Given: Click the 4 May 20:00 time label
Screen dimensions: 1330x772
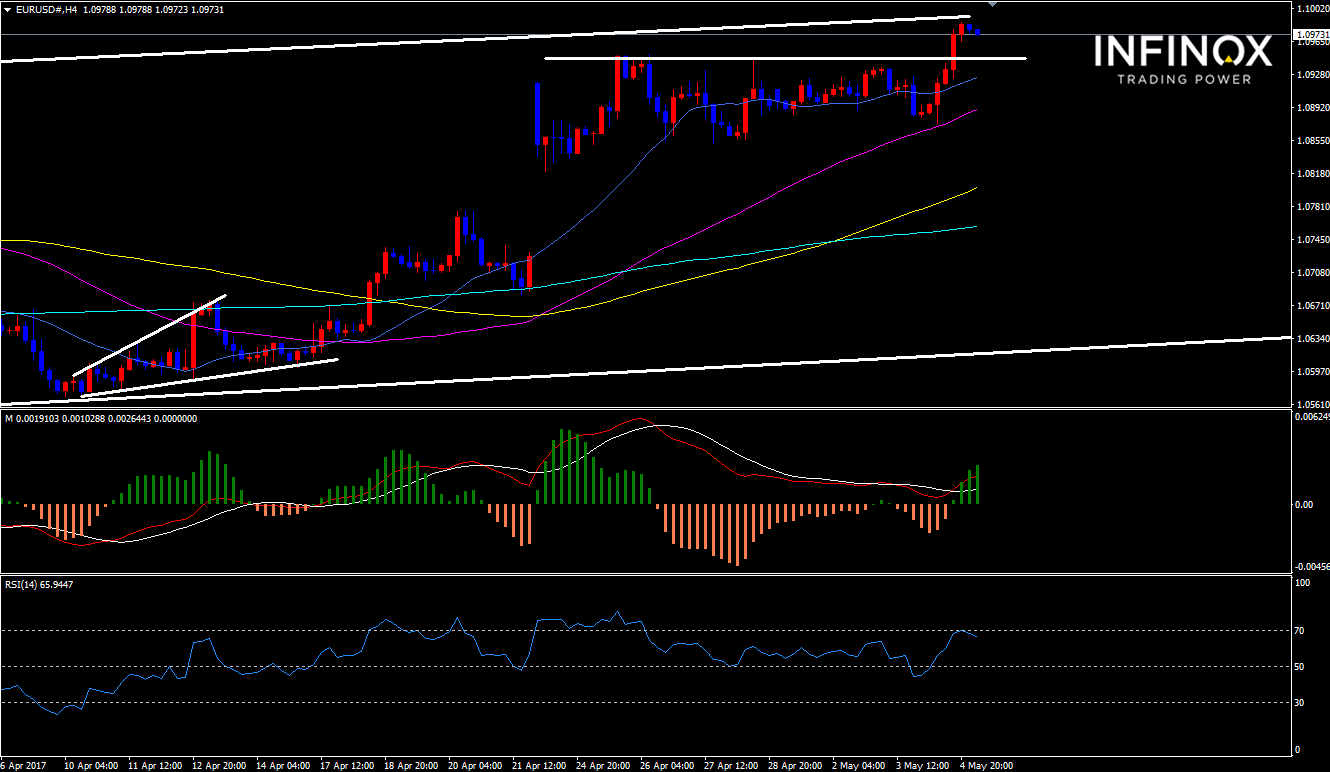Looking at the screenshot, I should tap(985, 765).
